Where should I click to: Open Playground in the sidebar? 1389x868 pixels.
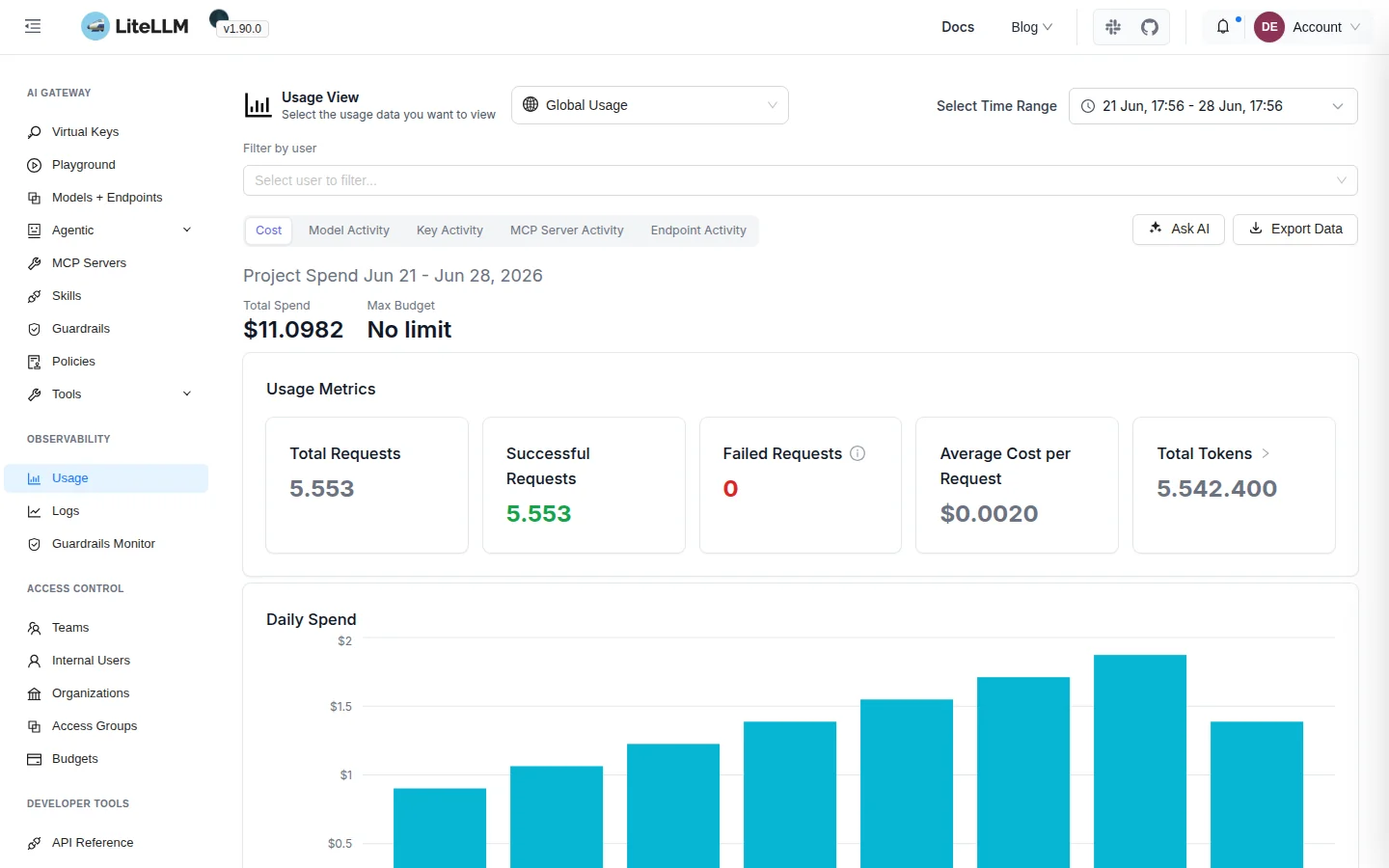tap(106, 165)
